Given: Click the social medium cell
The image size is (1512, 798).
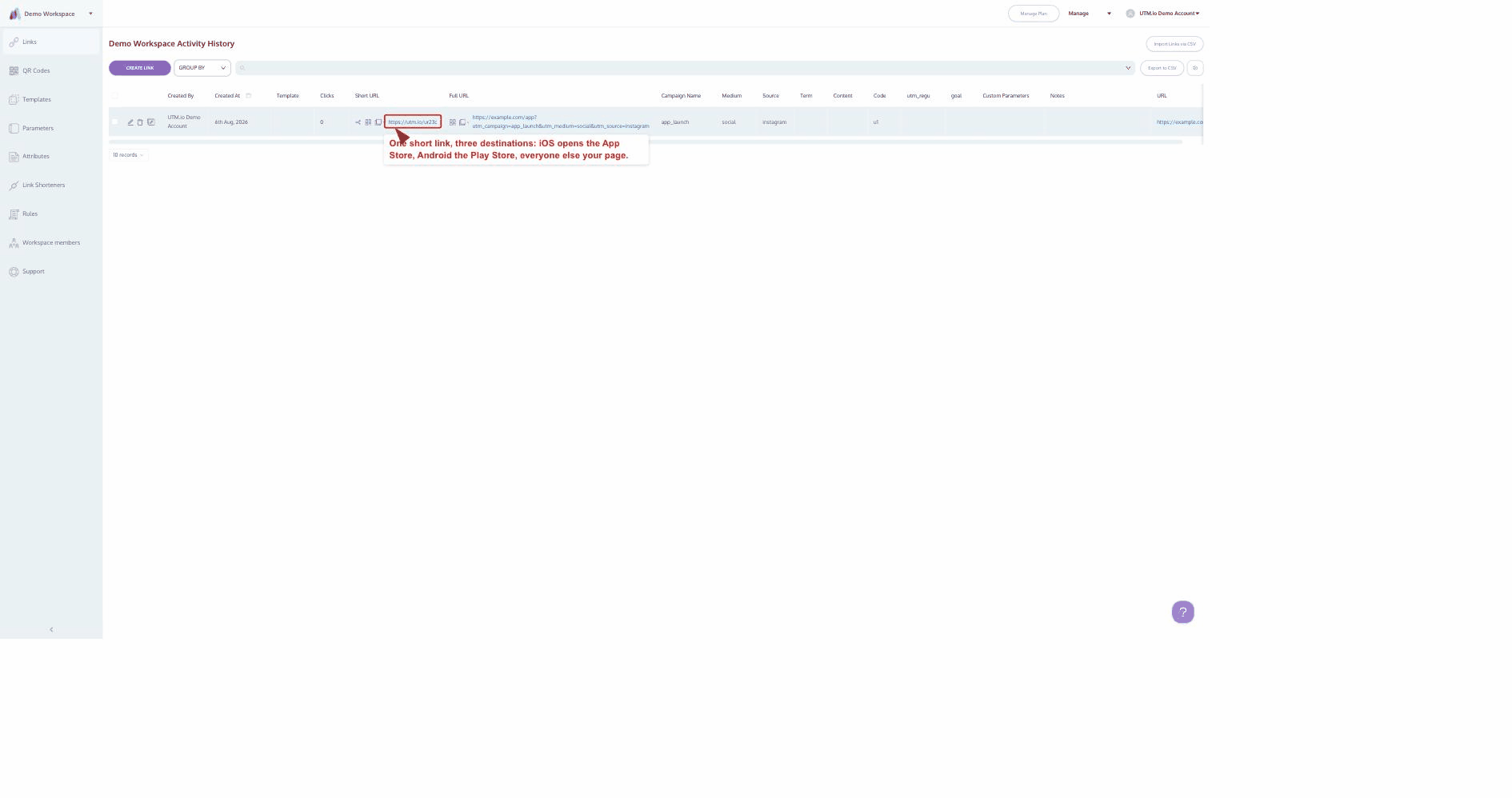Looking at the screenshot, I should click(x=728, y=122).
